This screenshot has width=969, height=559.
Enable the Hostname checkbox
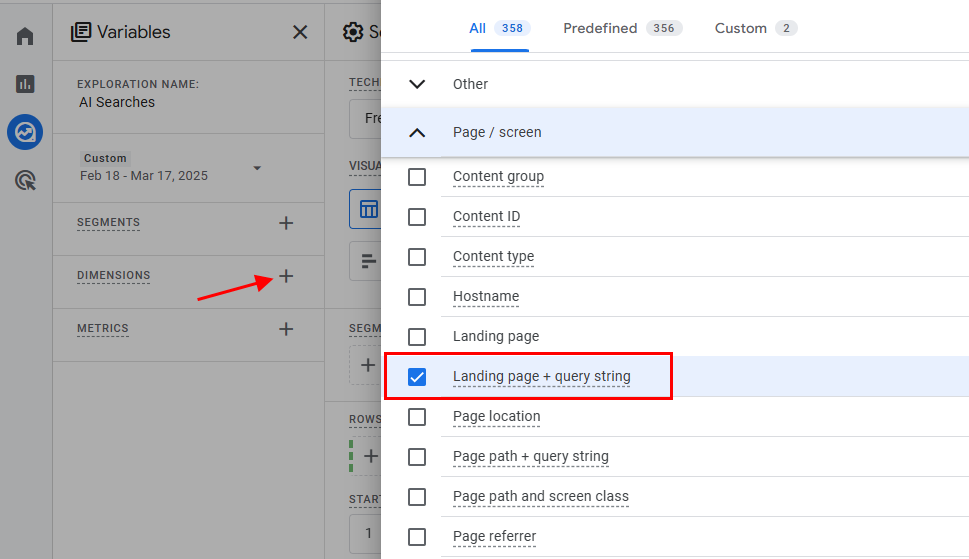[417, 297]
